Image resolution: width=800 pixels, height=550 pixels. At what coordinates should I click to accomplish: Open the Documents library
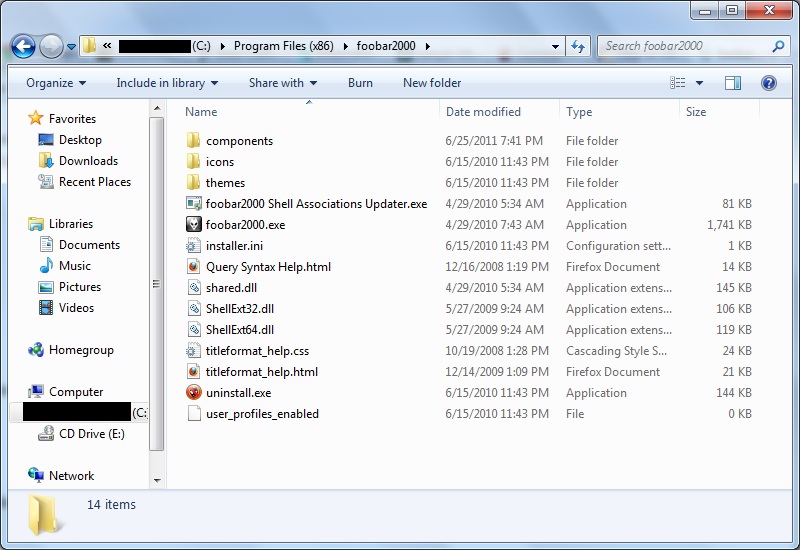coord(89,245)
